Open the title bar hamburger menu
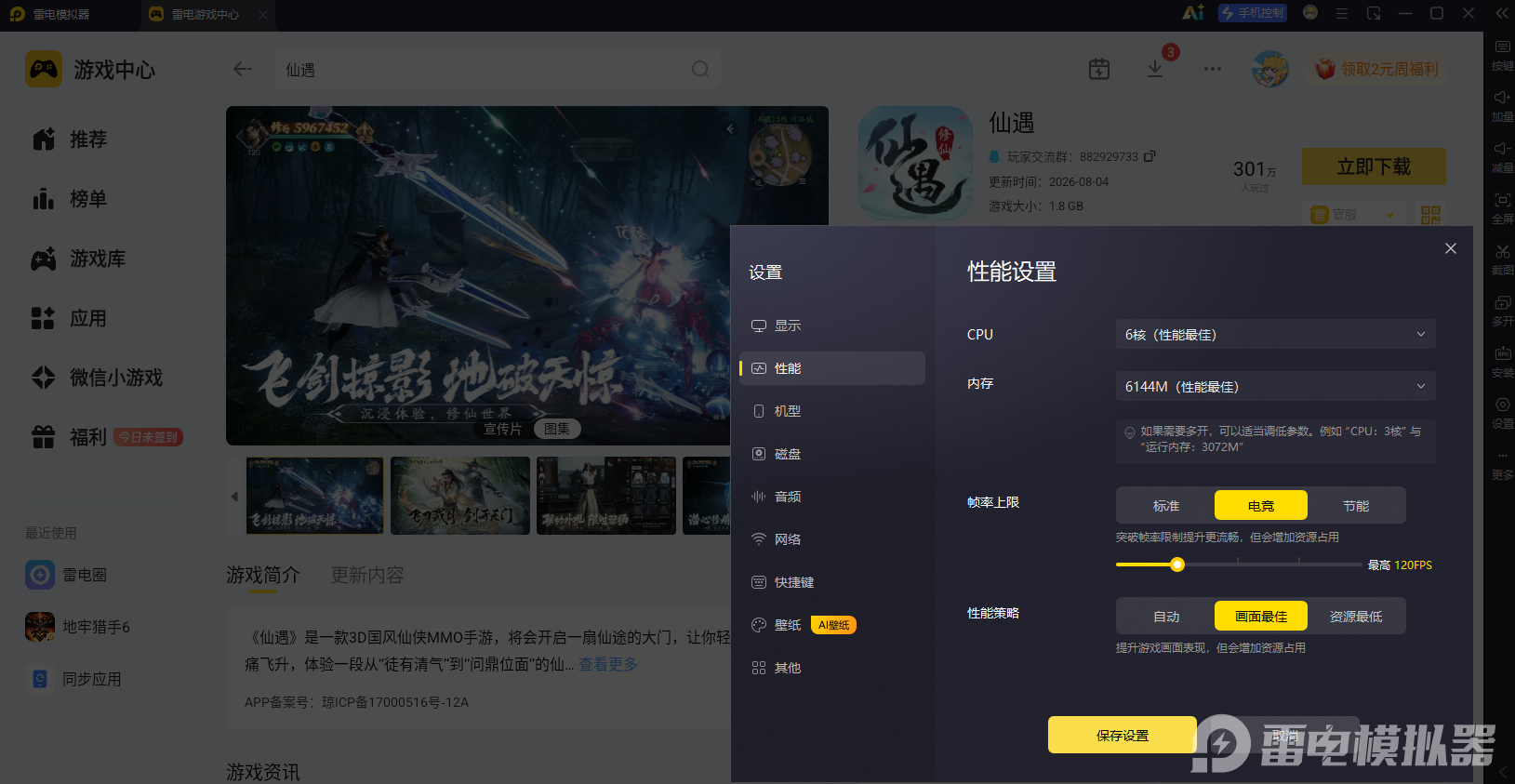 (x=1341, y=13)
